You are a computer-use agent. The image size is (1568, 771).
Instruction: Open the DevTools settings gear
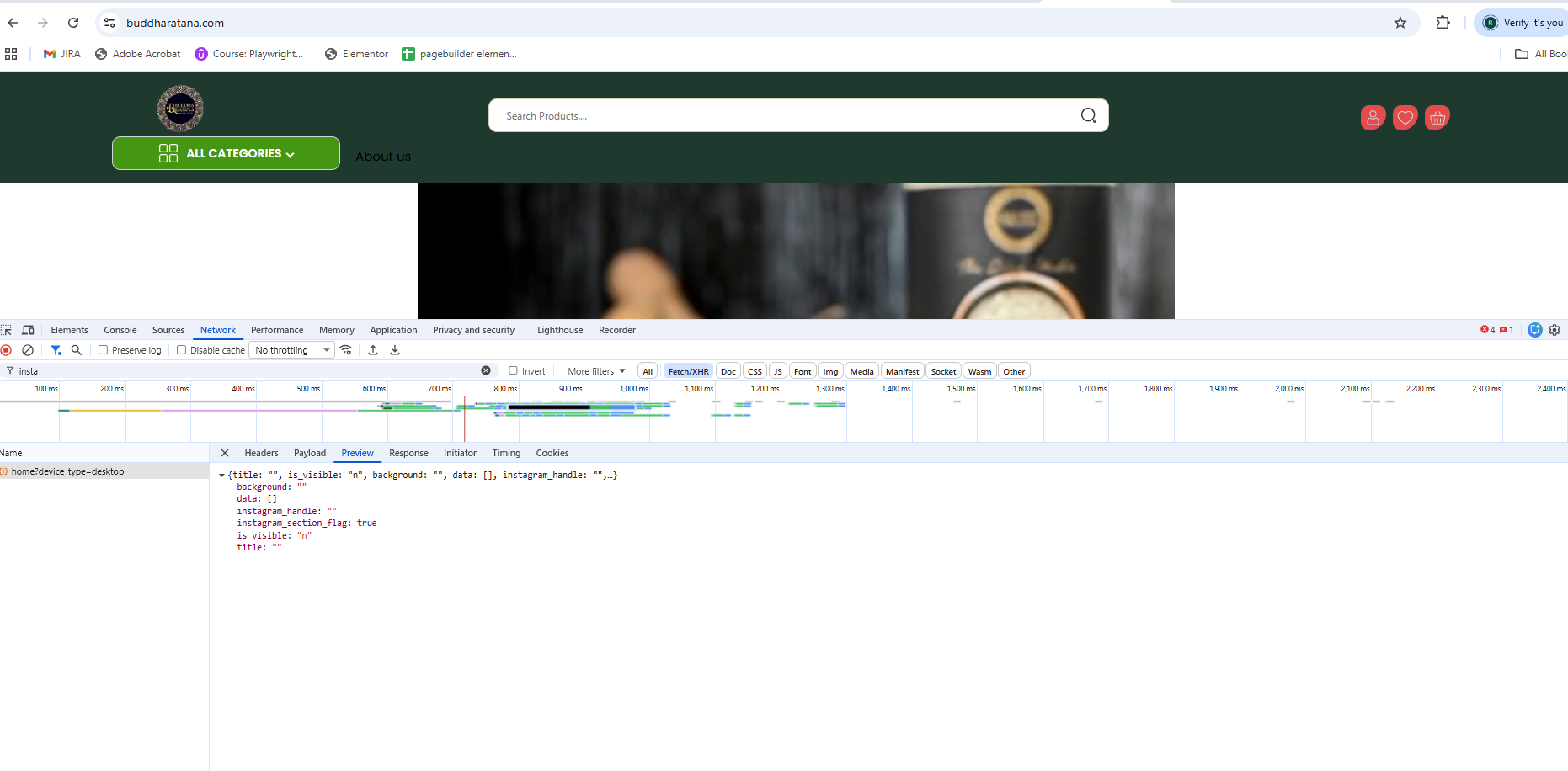(x=1555, y=330)
